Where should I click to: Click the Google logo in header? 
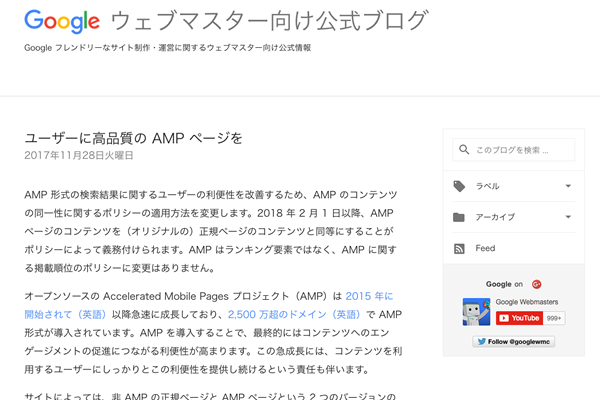pyautogui.click(x=62, y=21)
